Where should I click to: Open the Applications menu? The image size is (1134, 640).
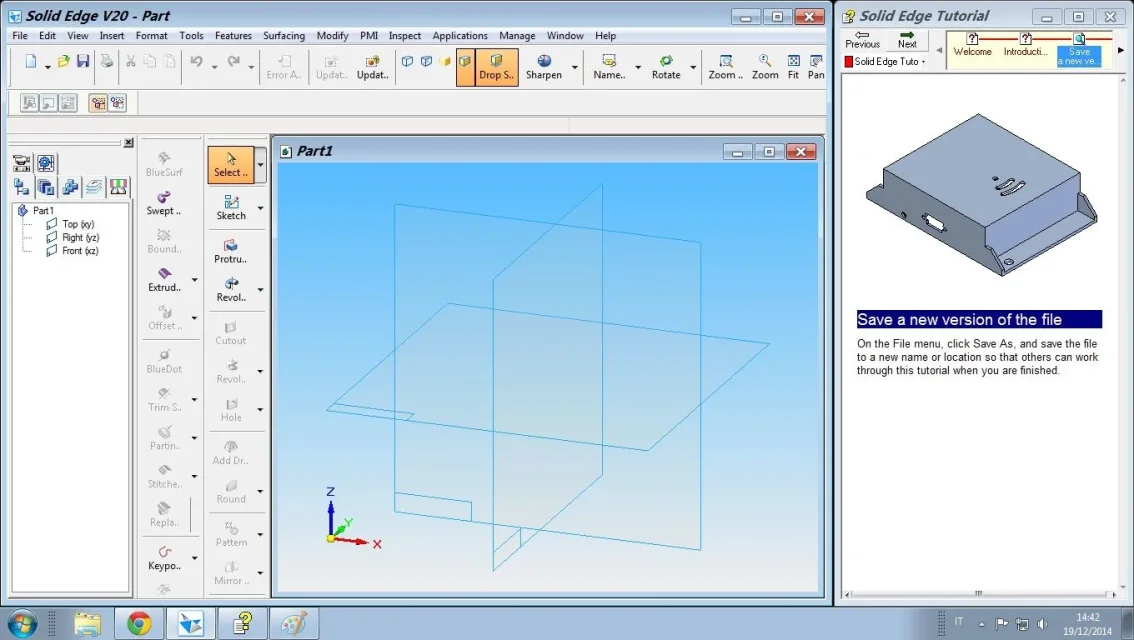[x=460, y=35]
